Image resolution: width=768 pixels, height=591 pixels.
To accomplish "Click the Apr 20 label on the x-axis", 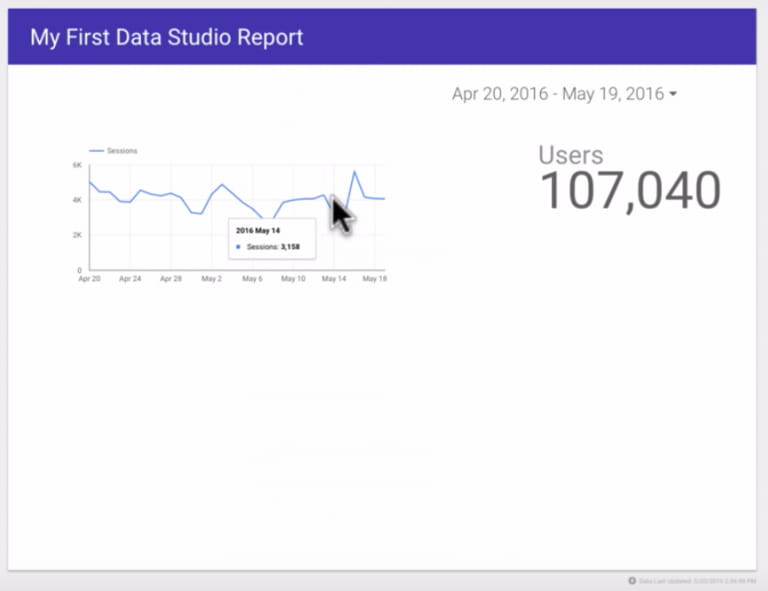I will pos(89,279).
